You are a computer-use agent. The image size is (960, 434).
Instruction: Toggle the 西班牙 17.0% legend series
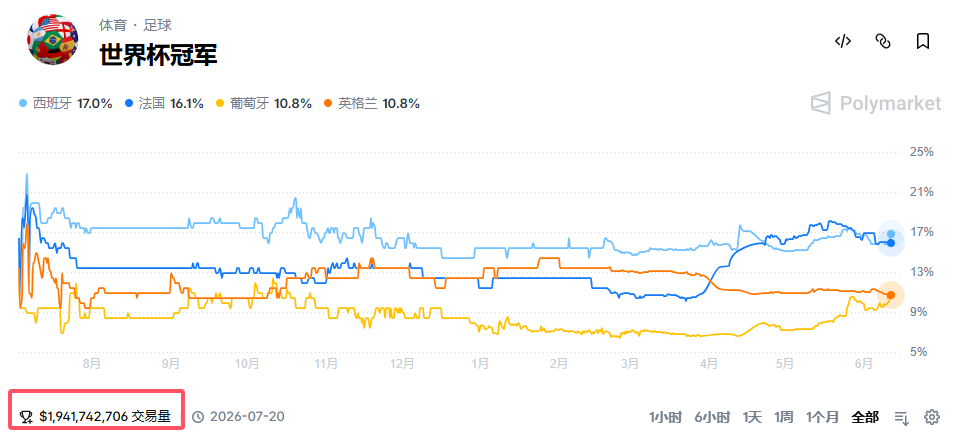point(66,104)
